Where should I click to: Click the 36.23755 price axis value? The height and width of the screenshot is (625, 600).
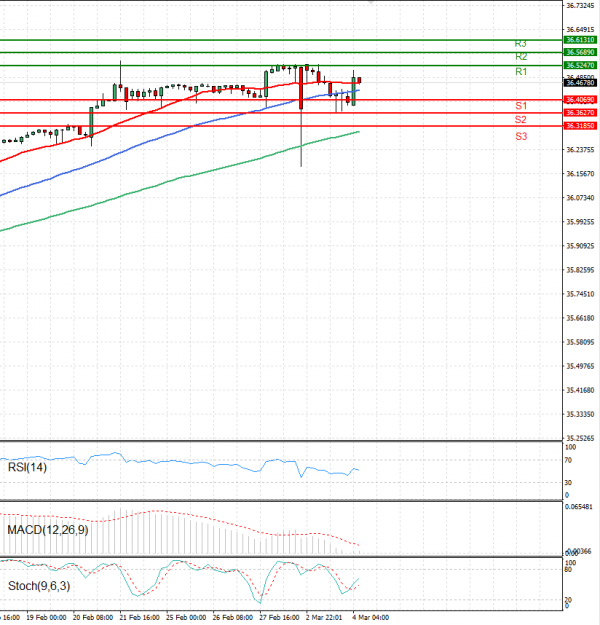580,150
